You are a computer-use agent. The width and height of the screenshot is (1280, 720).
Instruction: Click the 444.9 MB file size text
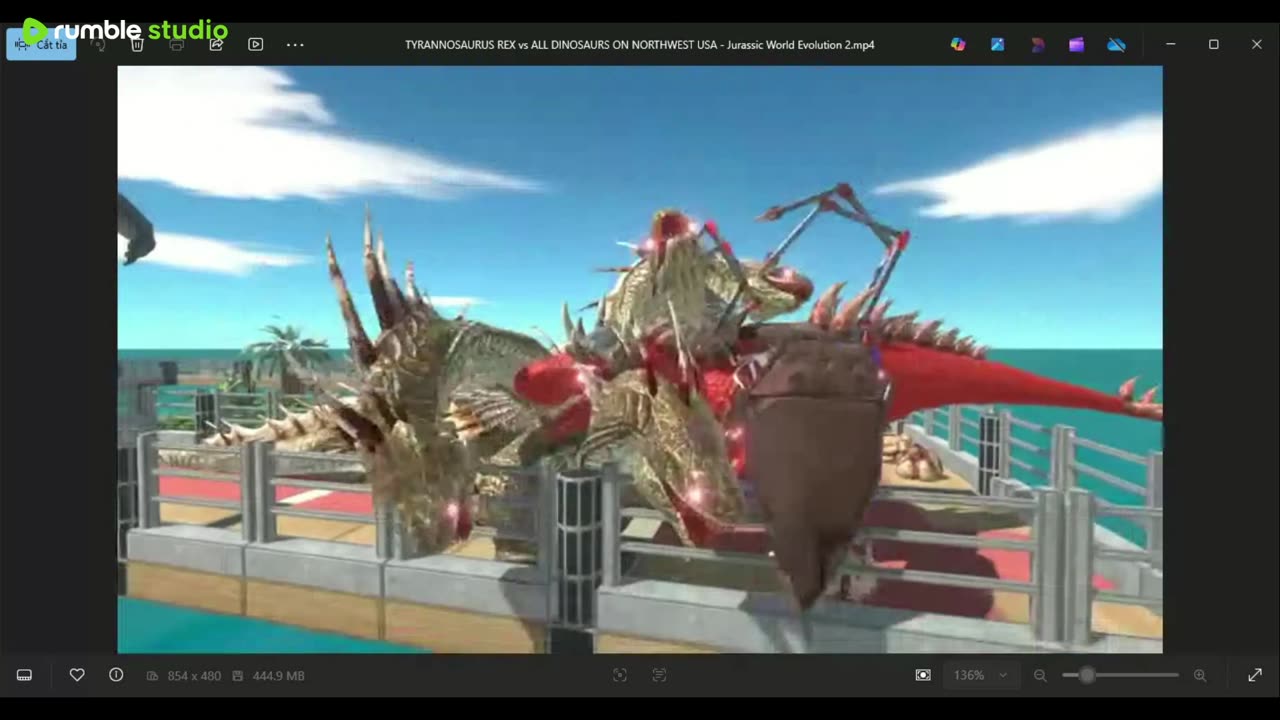(279, 676)
